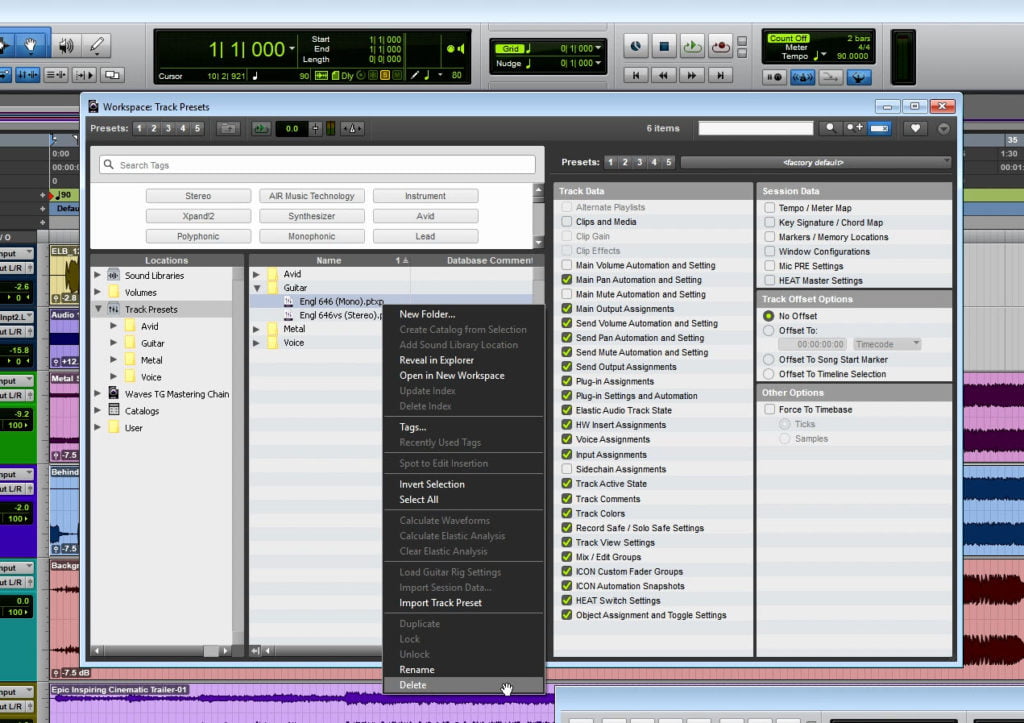This screenshot has height=723, width=1024.
Task: Click the parent folder icon in Workspace
Action: (228, 129)
